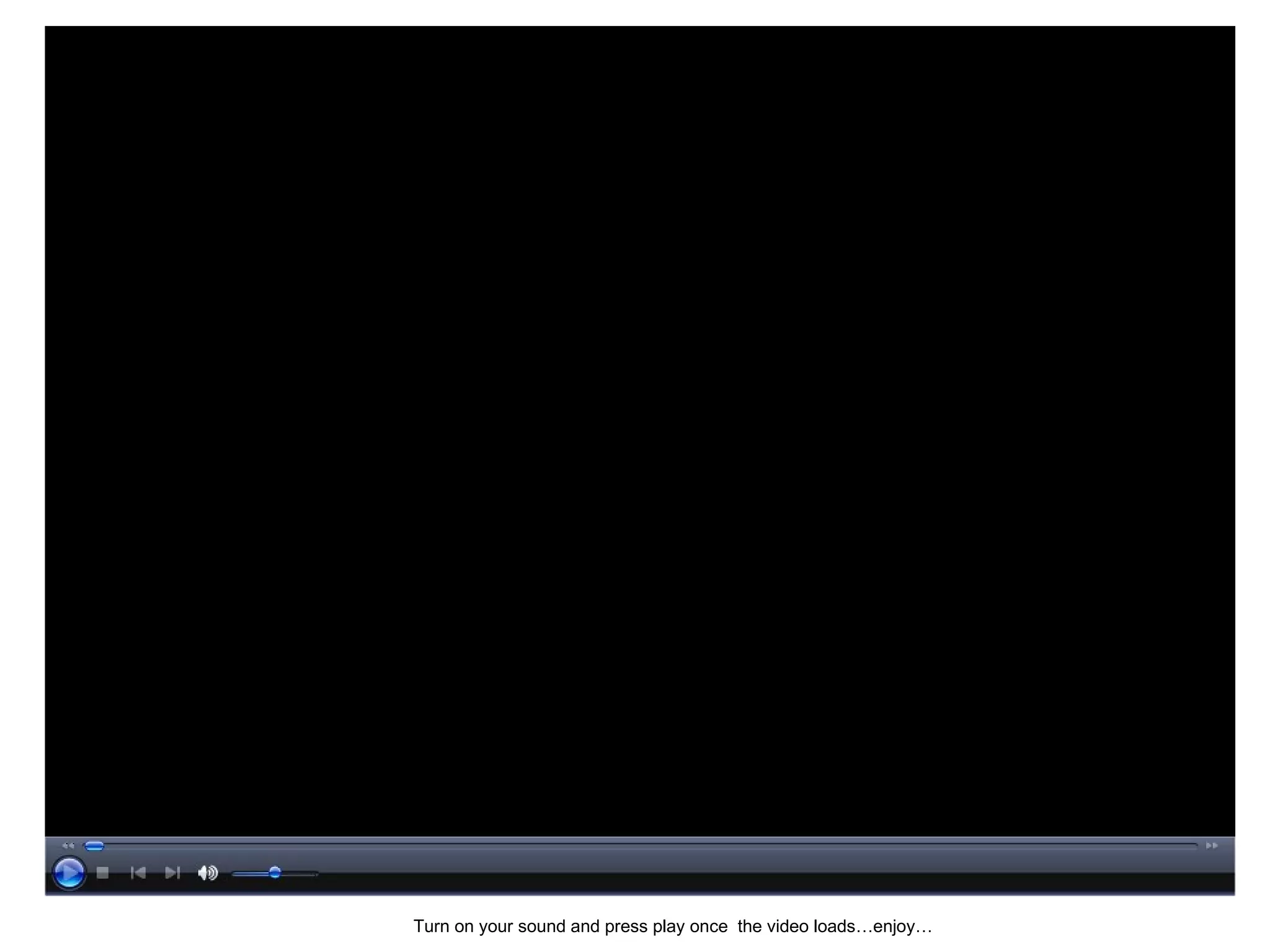
Task: Set volume to minimum on slider's left end
Action: (x=234, y=873)
